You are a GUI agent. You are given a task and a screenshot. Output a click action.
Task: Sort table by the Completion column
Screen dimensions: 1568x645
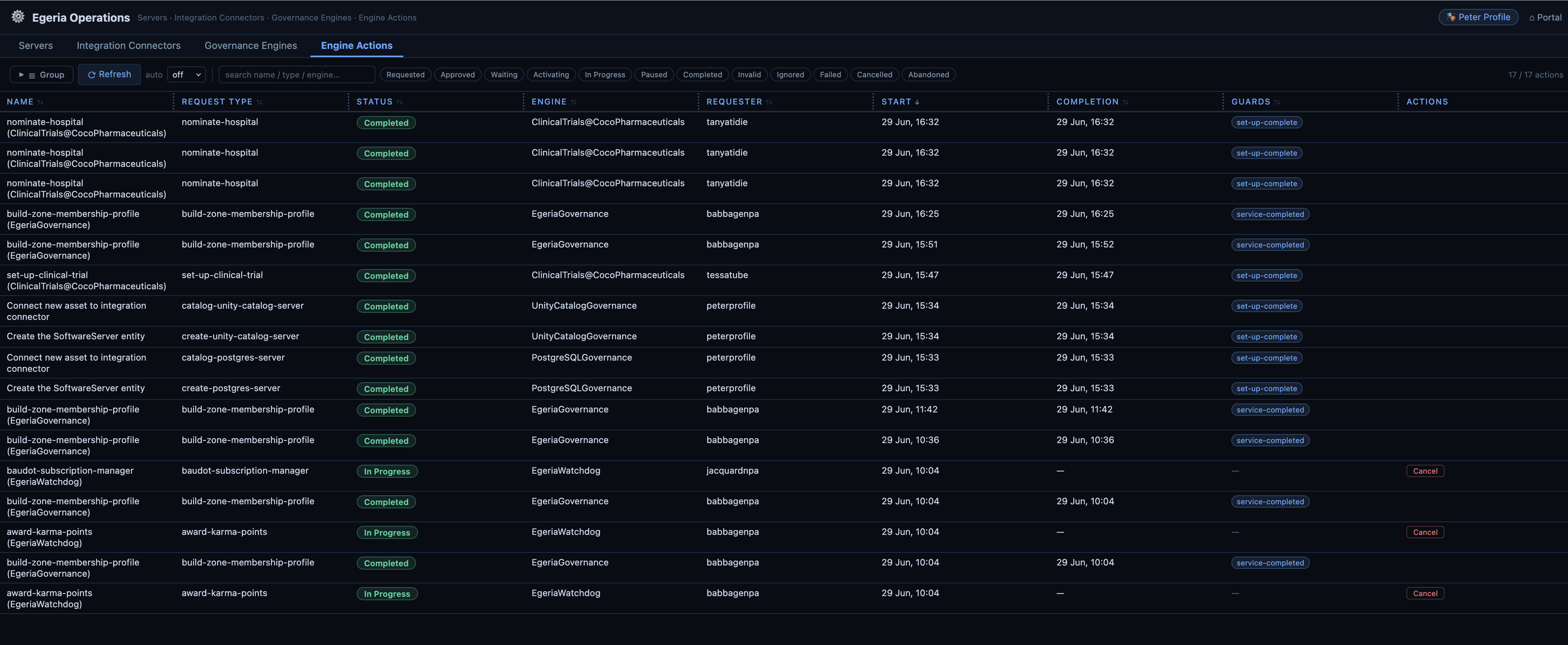[1092, 102]
